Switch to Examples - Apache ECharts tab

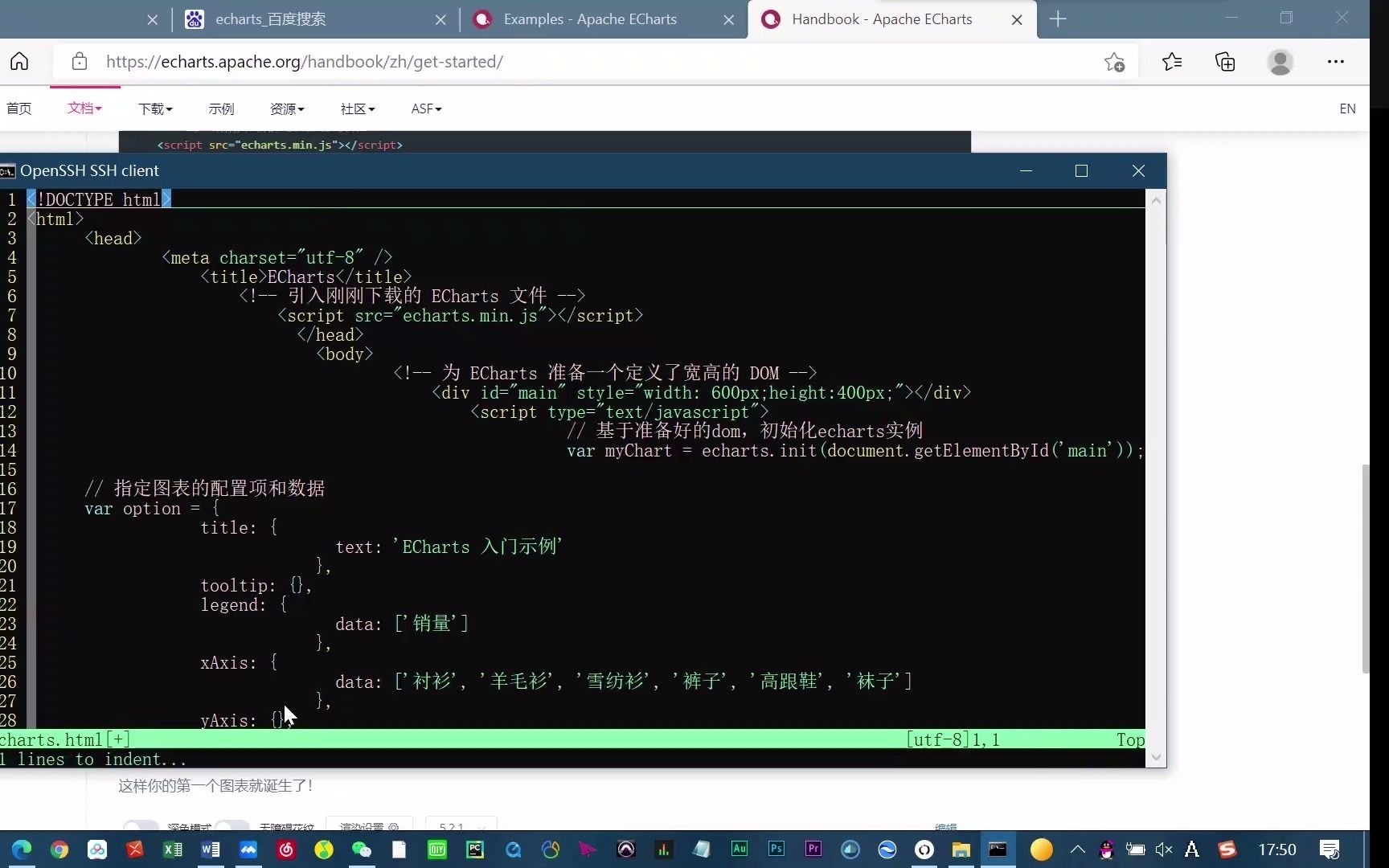coord(604,19)
